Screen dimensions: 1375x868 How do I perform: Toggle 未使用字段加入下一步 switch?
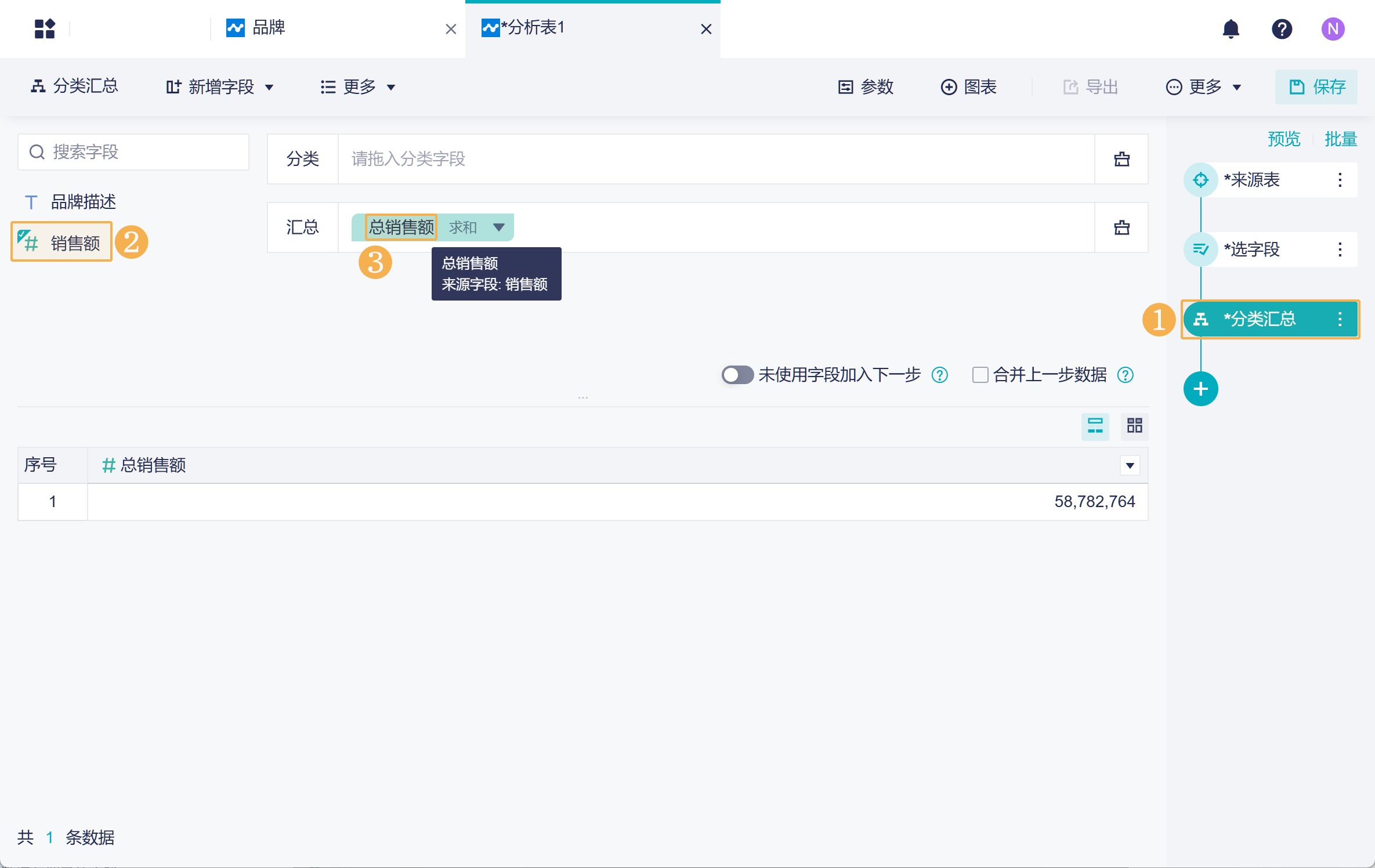pos(737,375)
